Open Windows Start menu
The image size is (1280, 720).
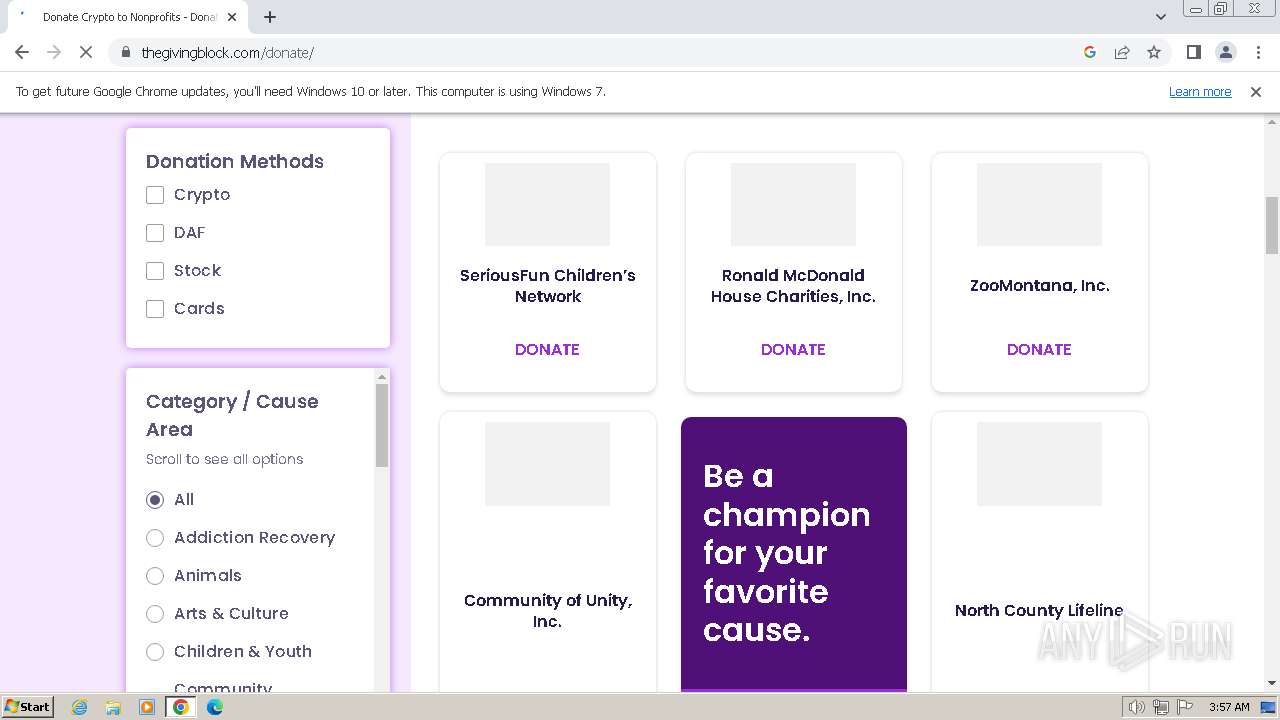click(x=27, y=707)
